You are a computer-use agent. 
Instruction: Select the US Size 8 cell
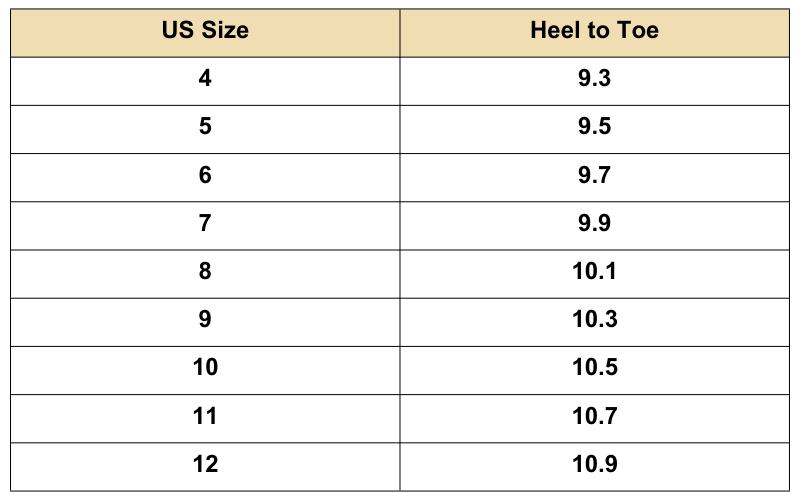[x=205, y=271]
